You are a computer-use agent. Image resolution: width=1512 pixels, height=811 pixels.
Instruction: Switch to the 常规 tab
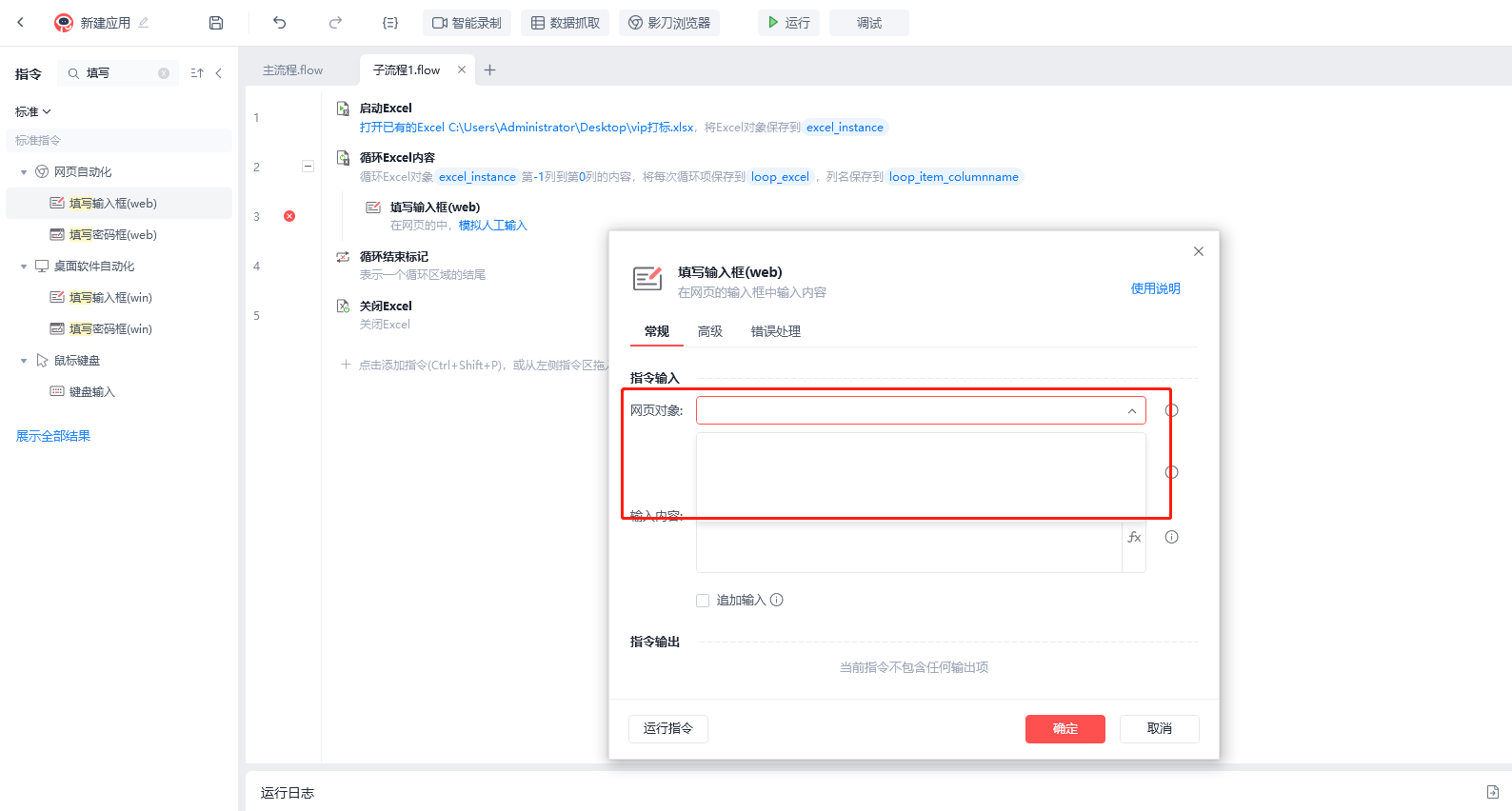[x=657, y=331]
